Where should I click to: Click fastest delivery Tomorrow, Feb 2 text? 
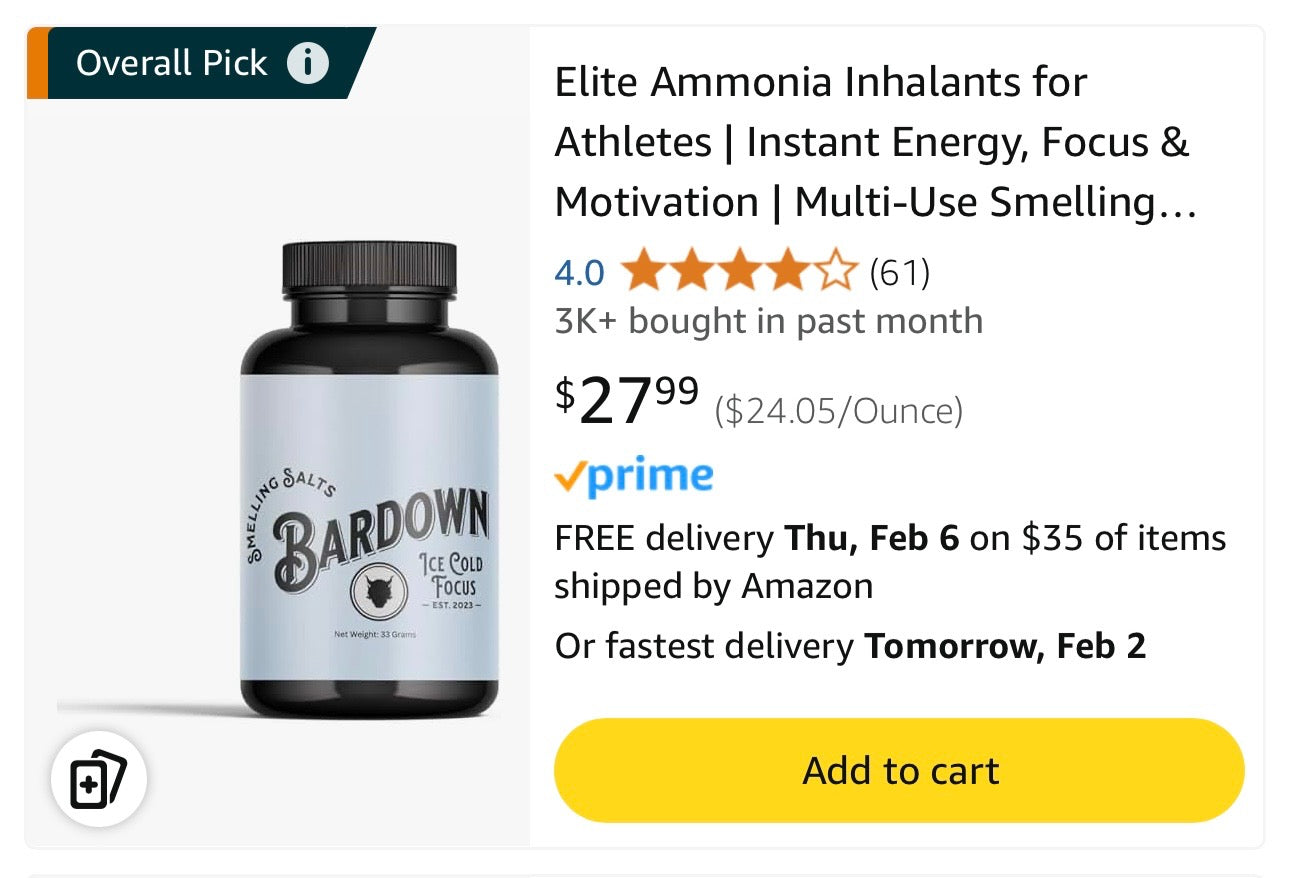850,646
